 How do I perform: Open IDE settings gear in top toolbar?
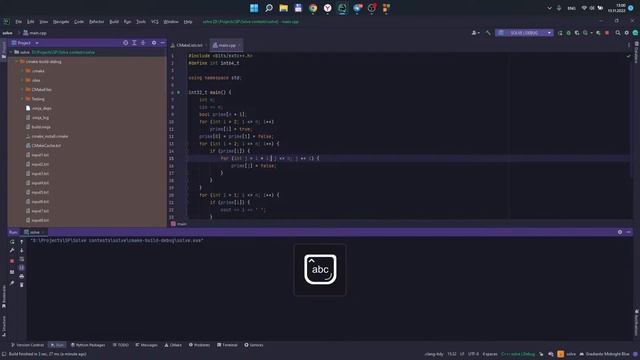click(627, 33)
